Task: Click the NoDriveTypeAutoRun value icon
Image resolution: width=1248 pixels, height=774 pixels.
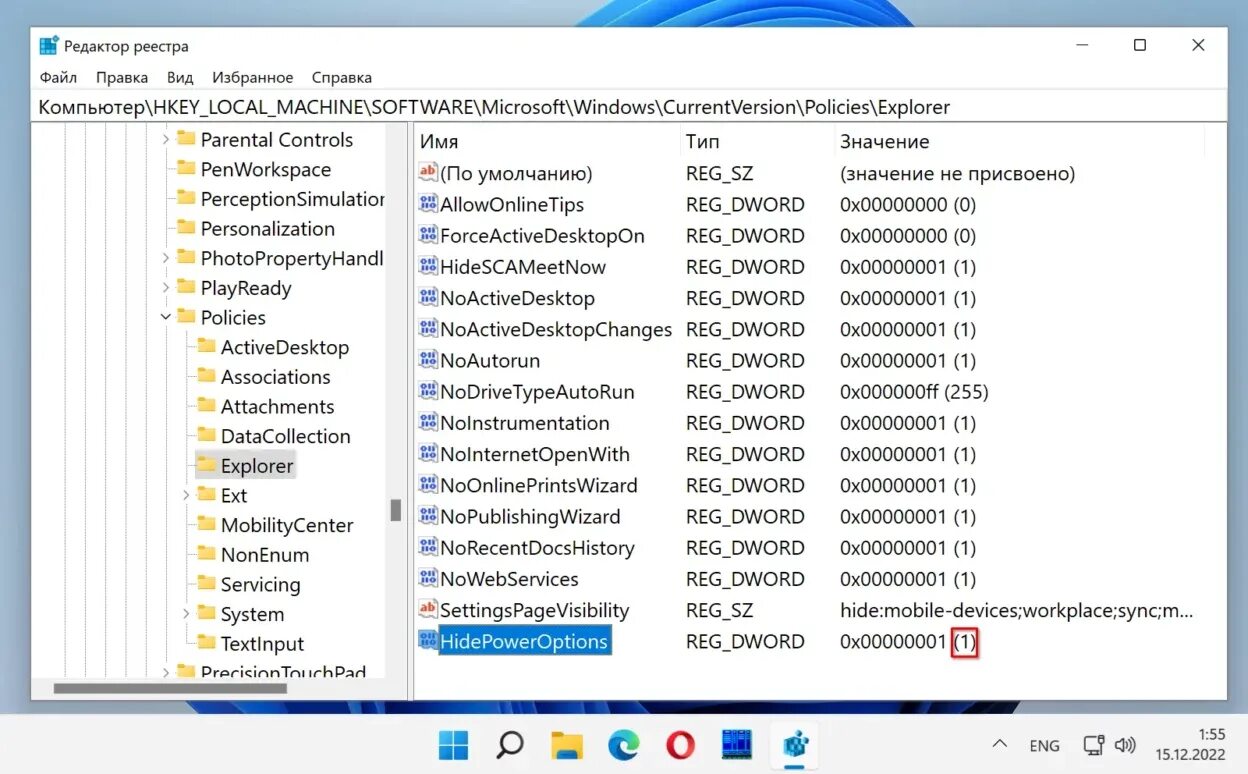Action: (x=428, y=392)
